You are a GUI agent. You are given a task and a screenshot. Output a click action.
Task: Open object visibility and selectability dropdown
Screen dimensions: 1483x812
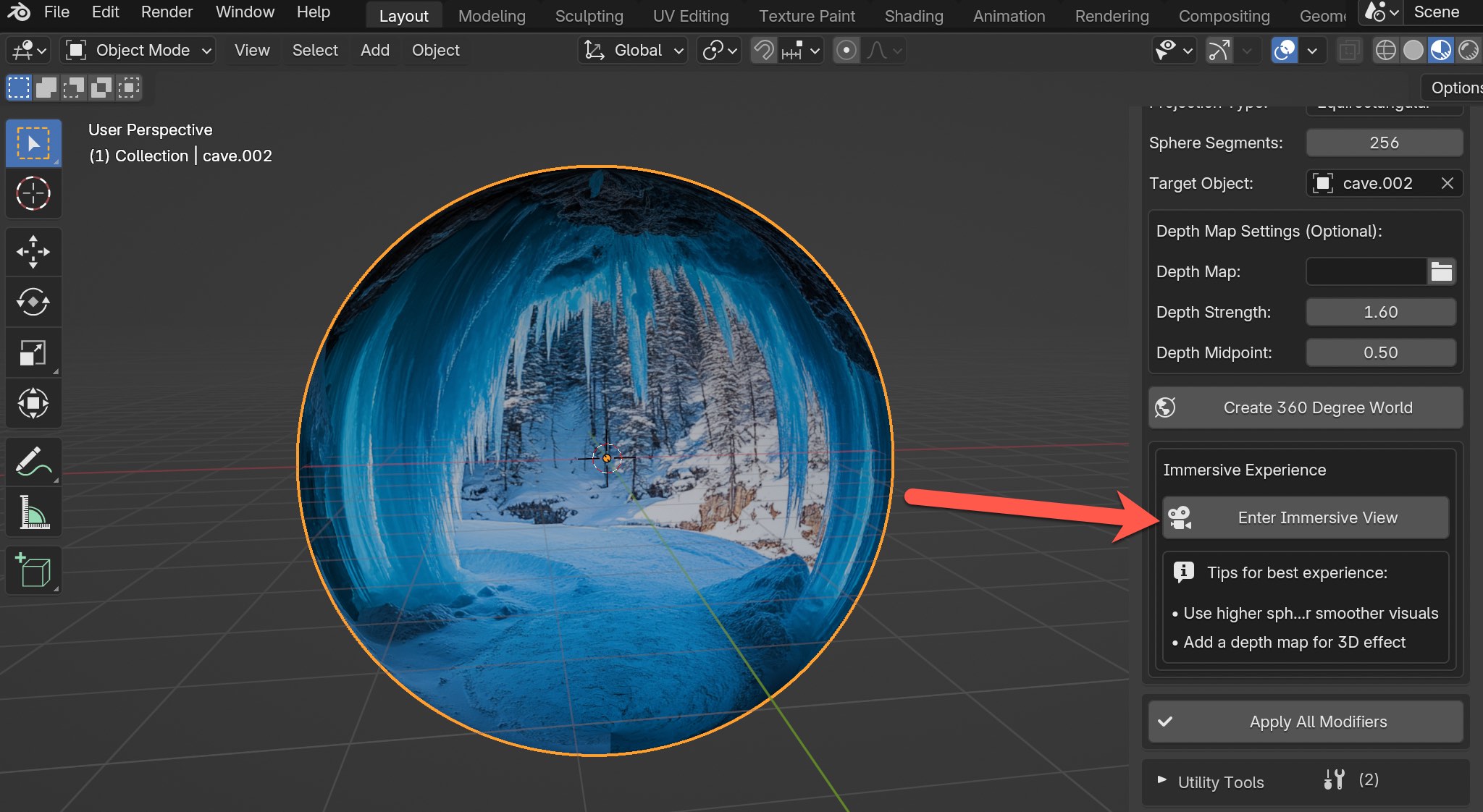click(x=1173, y=51)
